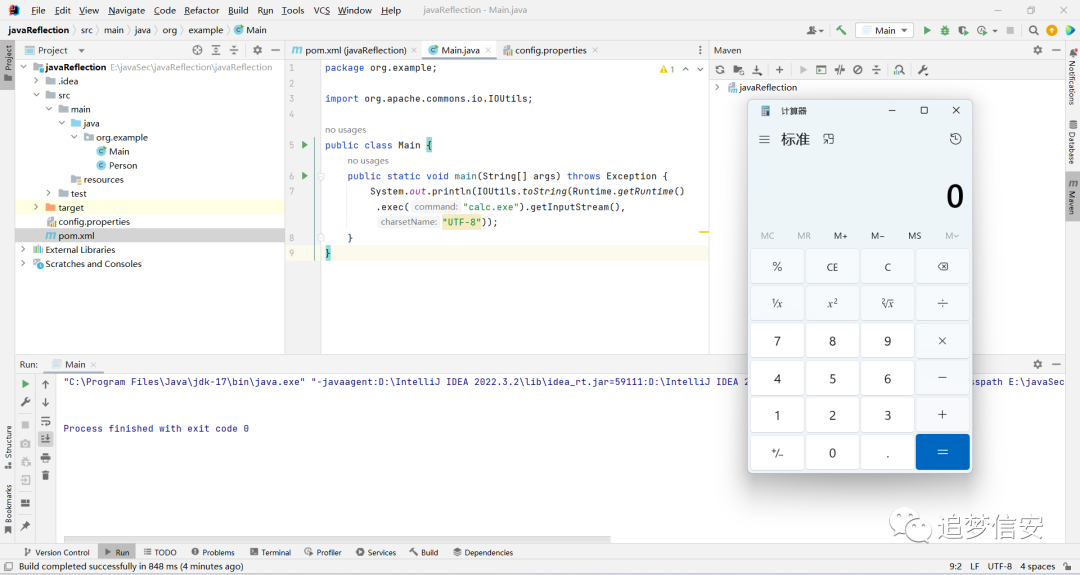Image resolution: width=1080 pixels, height=575 pixels.
Task: Open the Terminal tool window
Action: (x=270, y=552)
